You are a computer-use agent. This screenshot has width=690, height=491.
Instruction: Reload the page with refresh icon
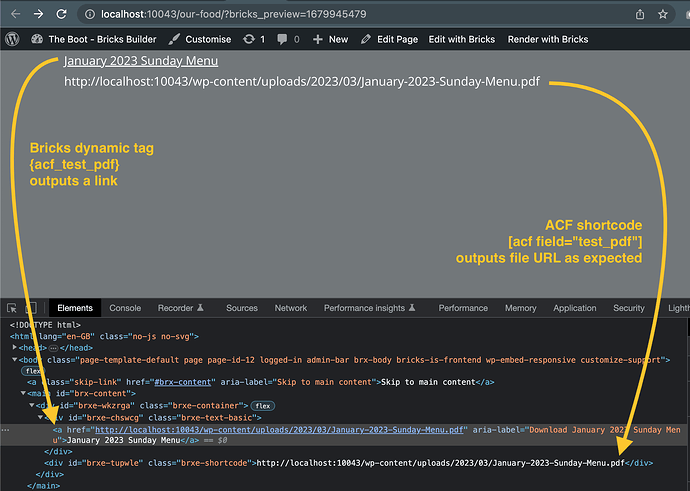61,14
